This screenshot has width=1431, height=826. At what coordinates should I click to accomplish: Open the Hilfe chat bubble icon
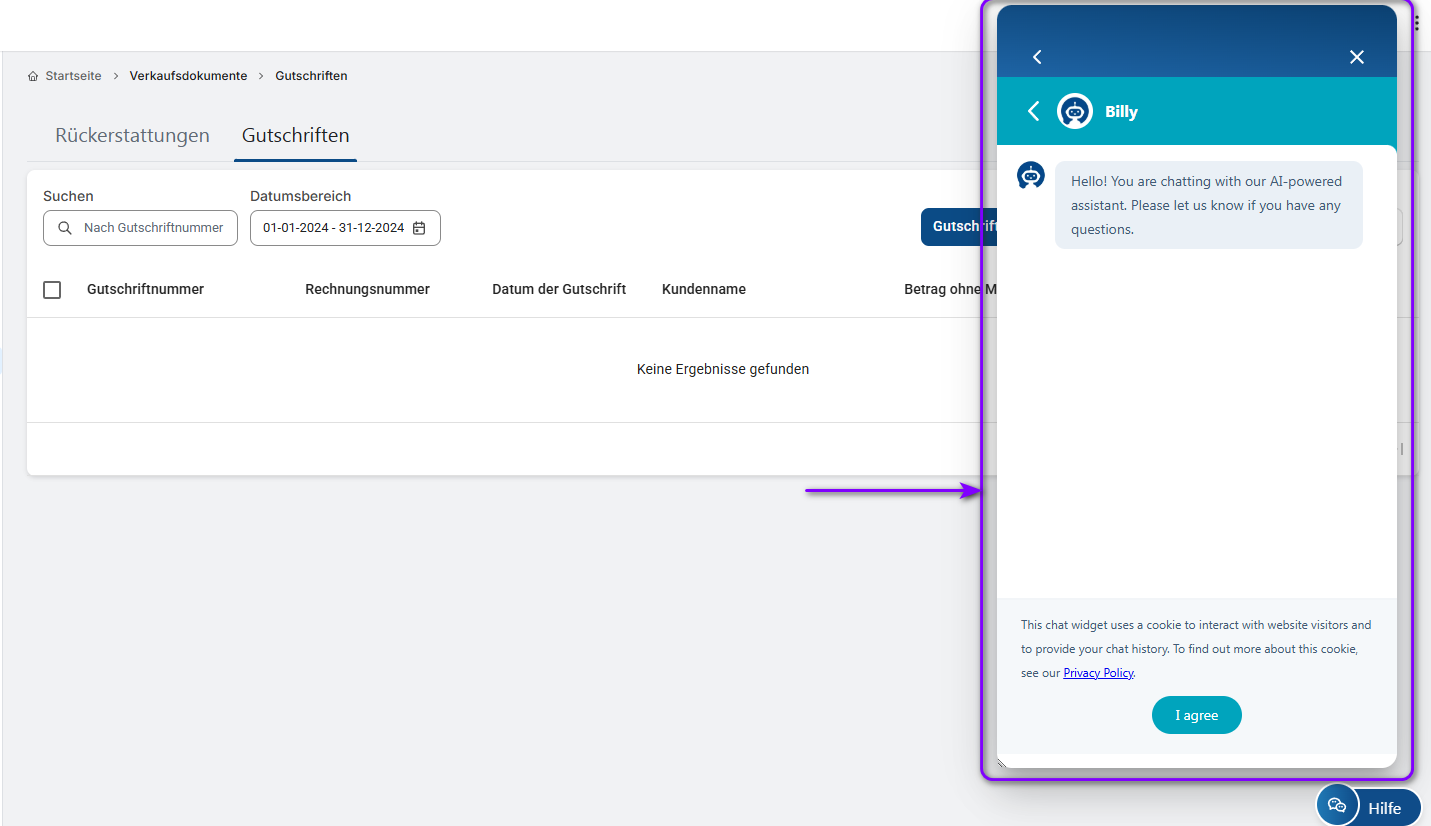(1337, 806)
